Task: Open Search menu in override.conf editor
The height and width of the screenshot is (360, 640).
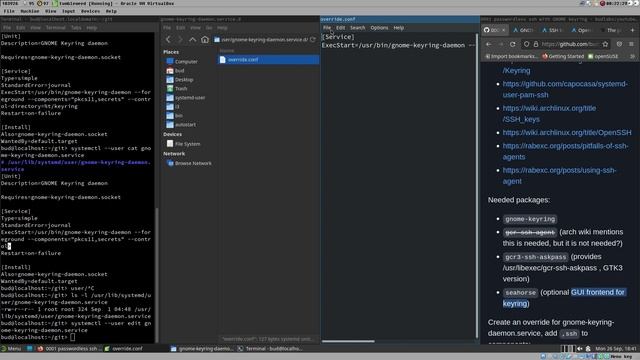Action: [x=358, y=28]
